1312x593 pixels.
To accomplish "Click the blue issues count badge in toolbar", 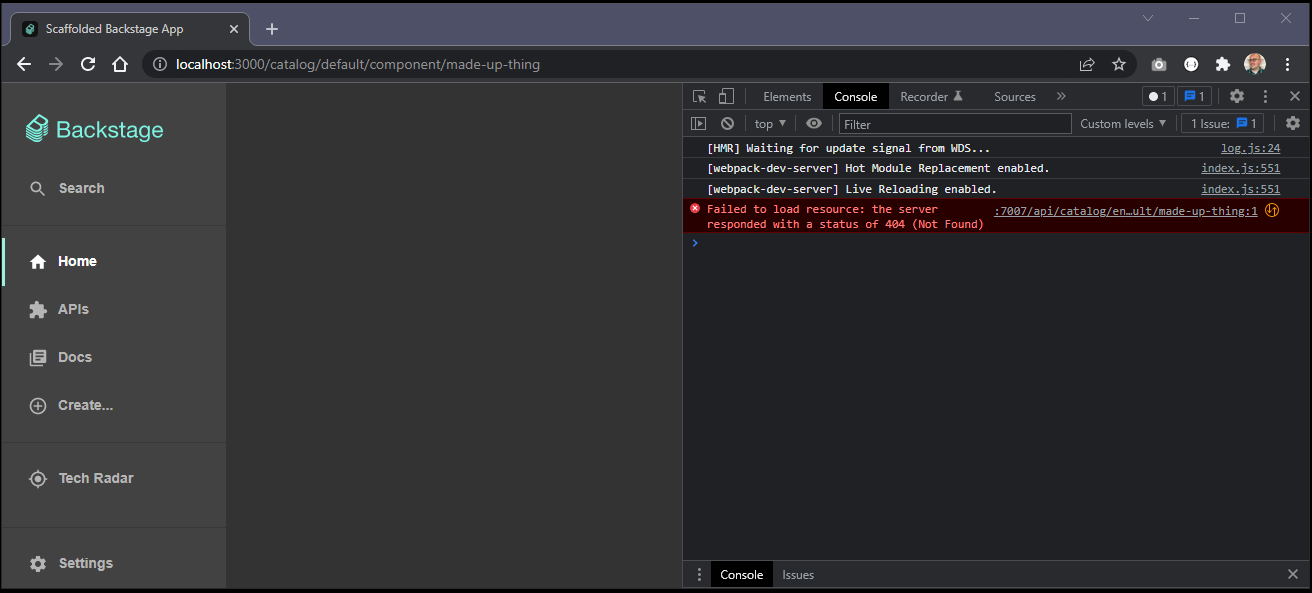I will [x=1194, y=97].
